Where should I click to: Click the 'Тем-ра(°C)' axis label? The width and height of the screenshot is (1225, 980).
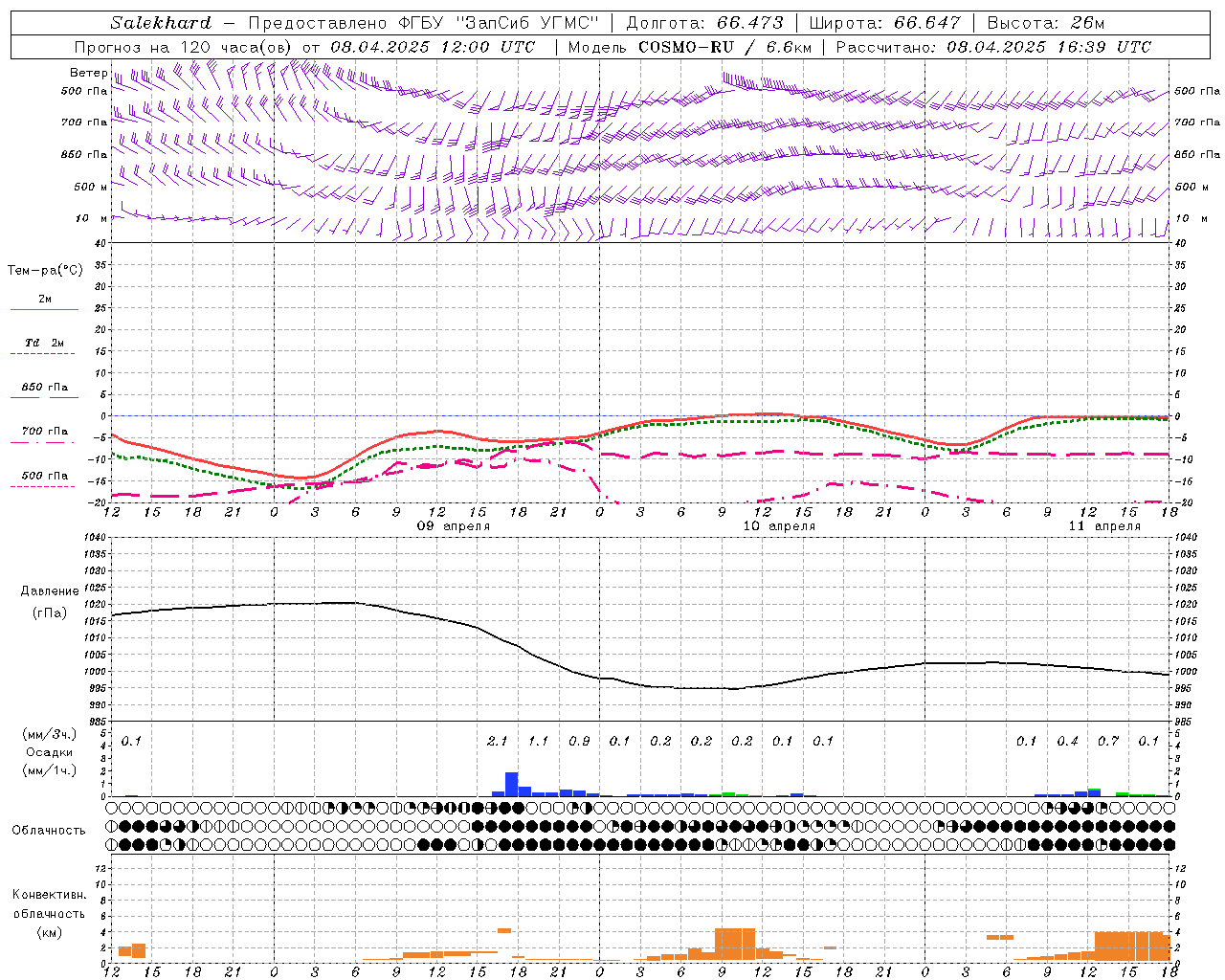[x=45, y=271]
